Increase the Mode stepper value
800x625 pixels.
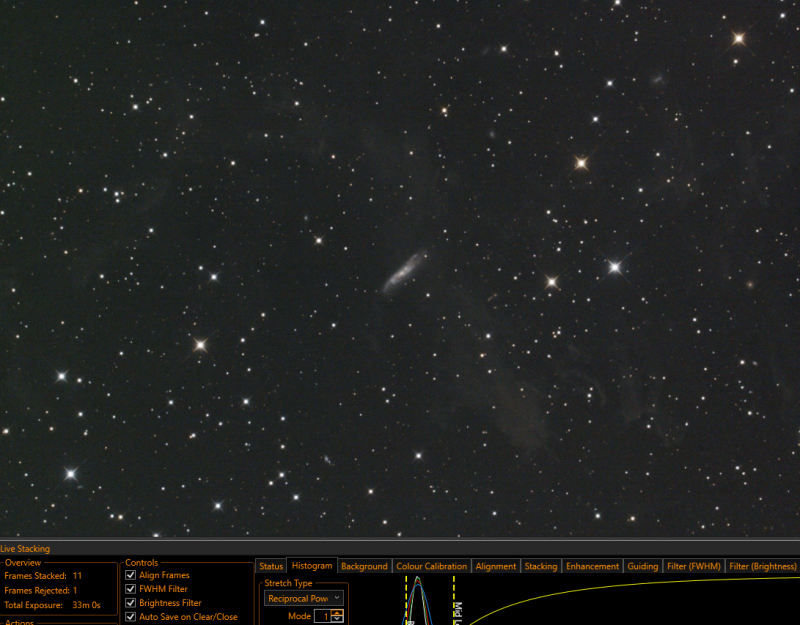click(337, 613)
